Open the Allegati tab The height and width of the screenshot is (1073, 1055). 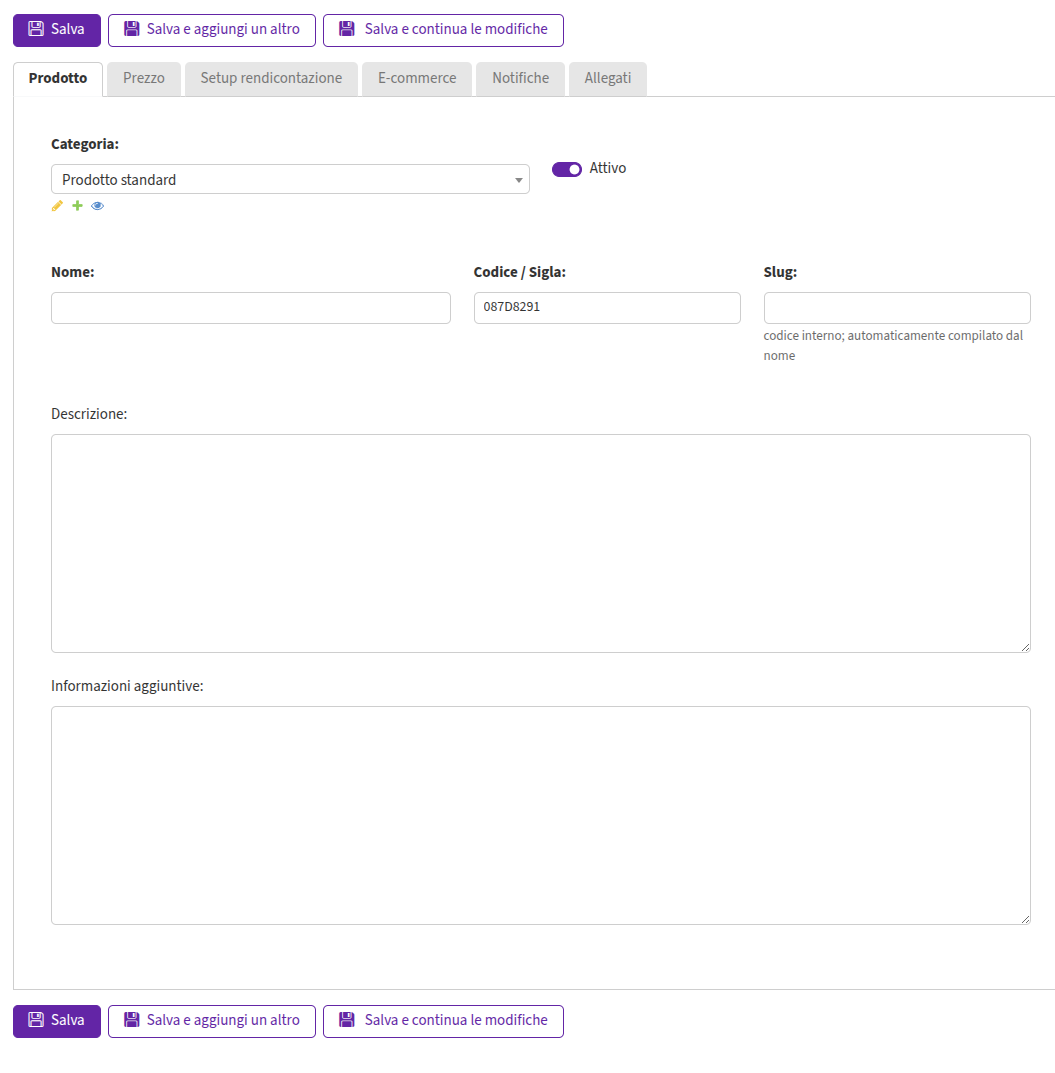608,79
